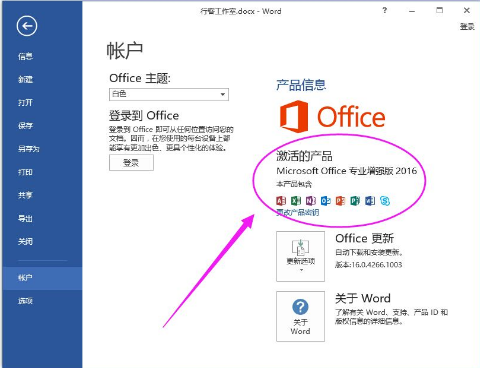This screenshot has width=480, height=368.
Task: Click the version text 16.0.4266.1003
Action: (x=376, y=265)
